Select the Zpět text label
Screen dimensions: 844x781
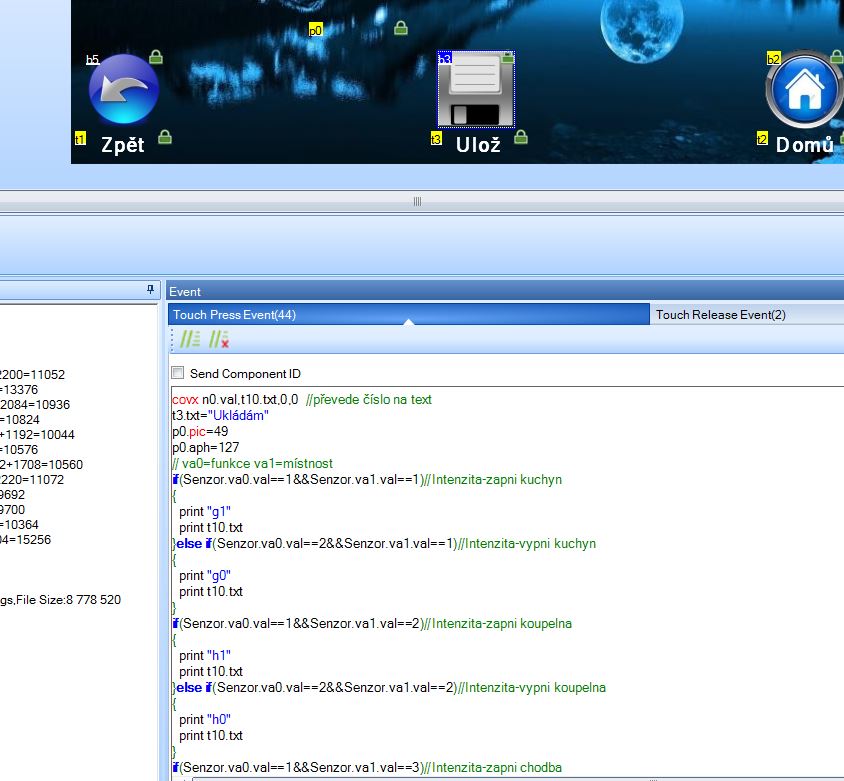122,145
